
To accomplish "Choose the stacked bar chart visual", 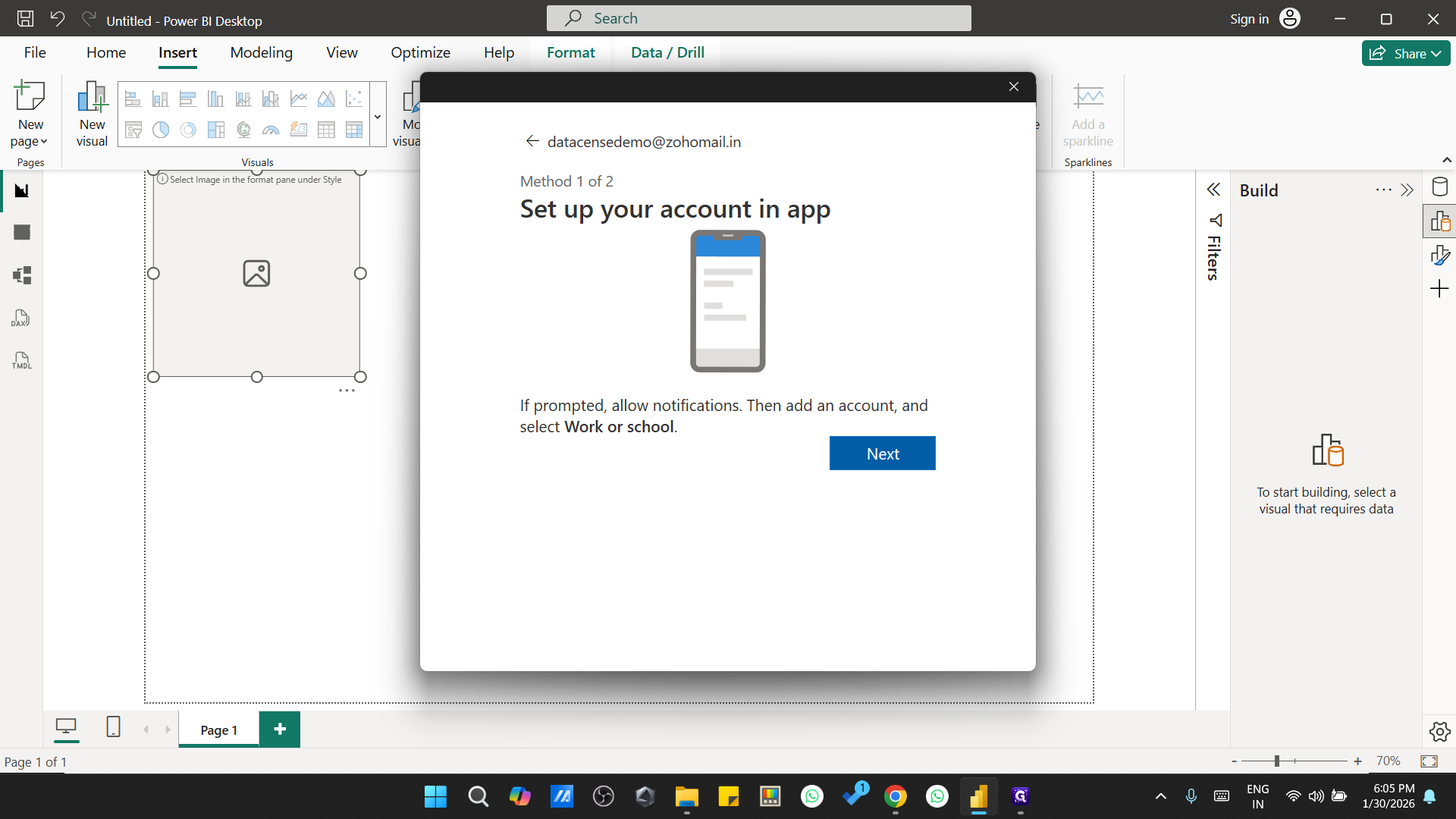I will click(x=133, y=99).
